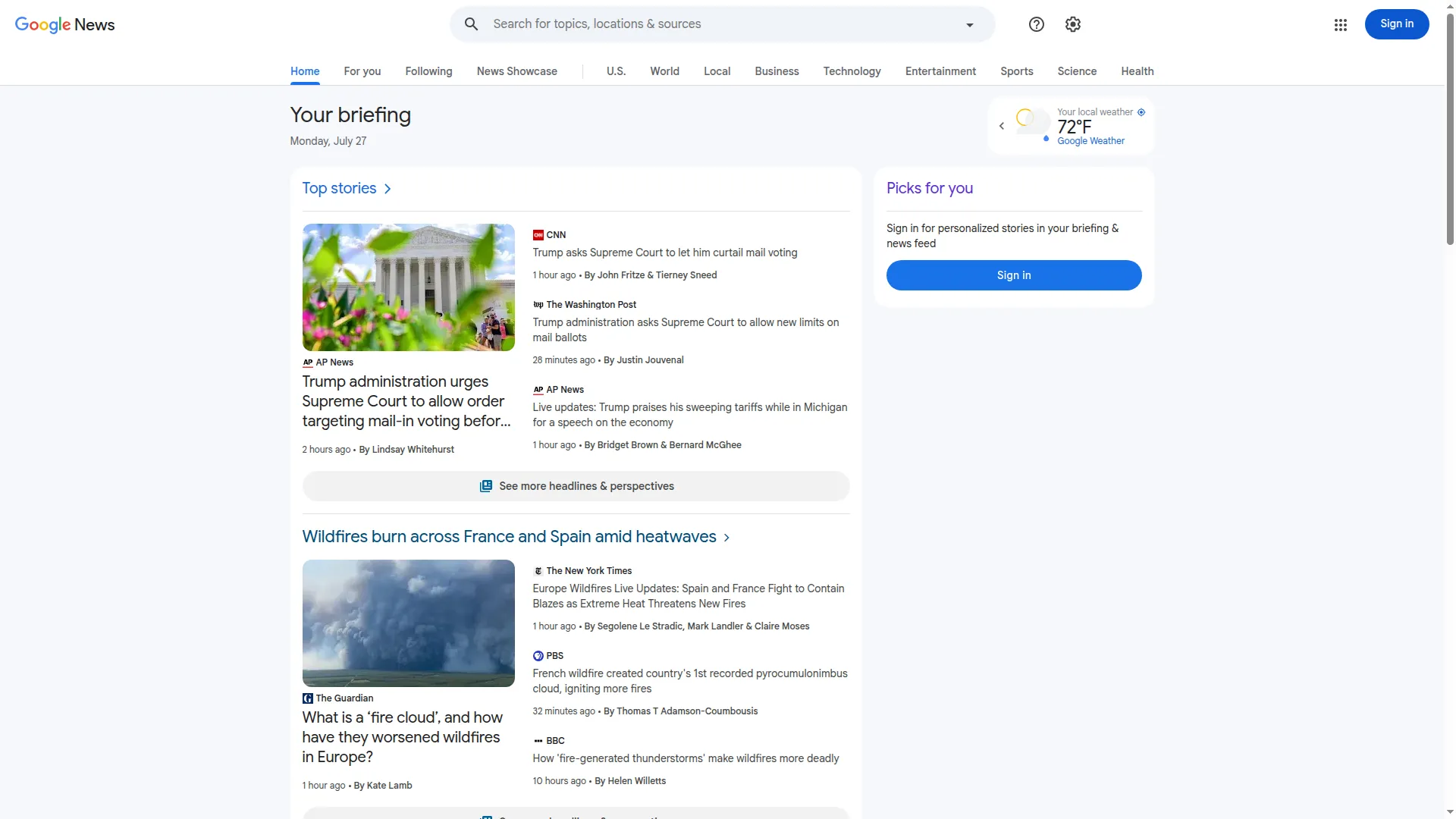Click The Guardian source icon
Image resolution: width=1456 pixels, height=819 pixels.
(x=307, y=698)
